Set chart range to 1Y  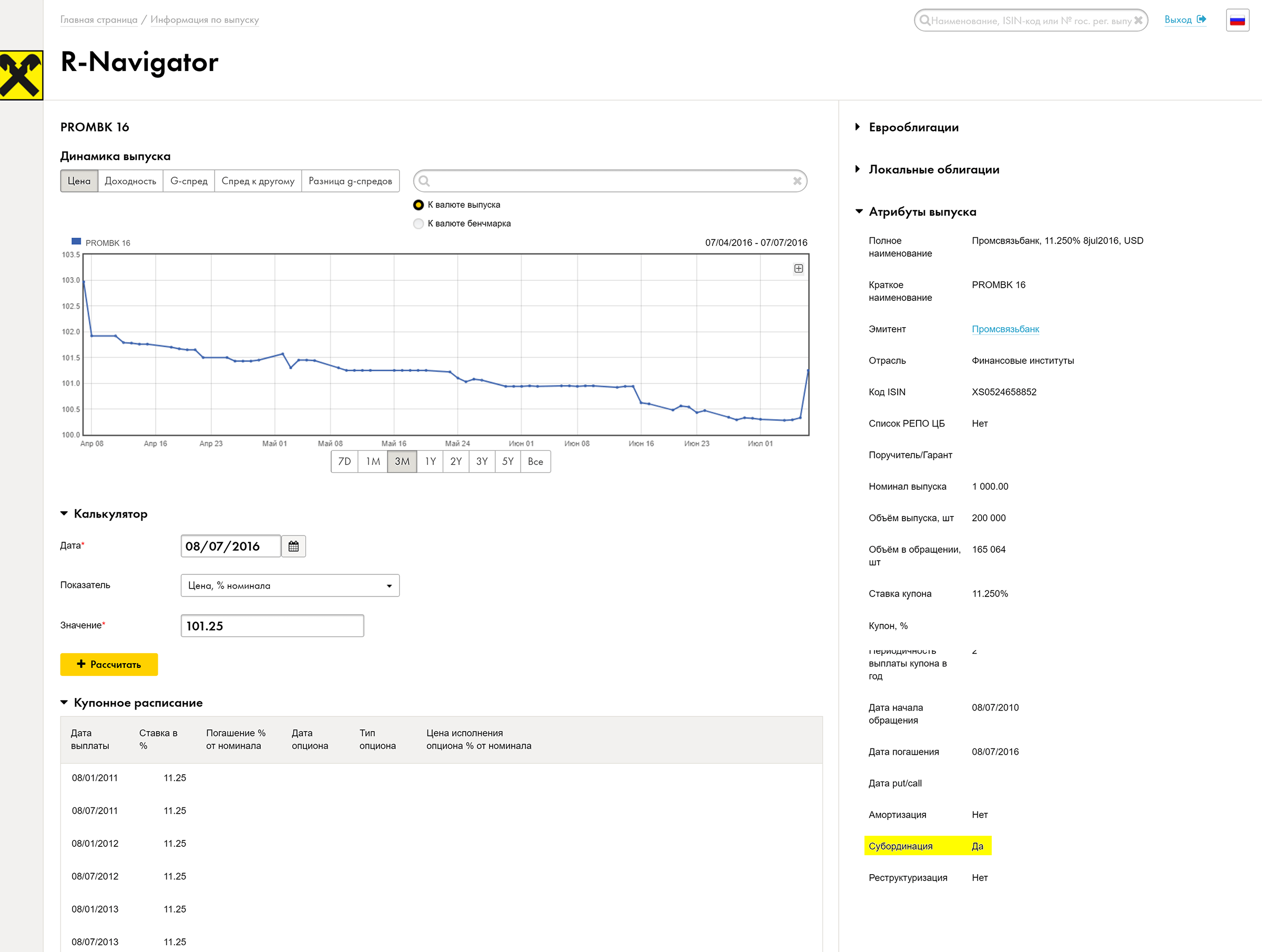[430, 461]
